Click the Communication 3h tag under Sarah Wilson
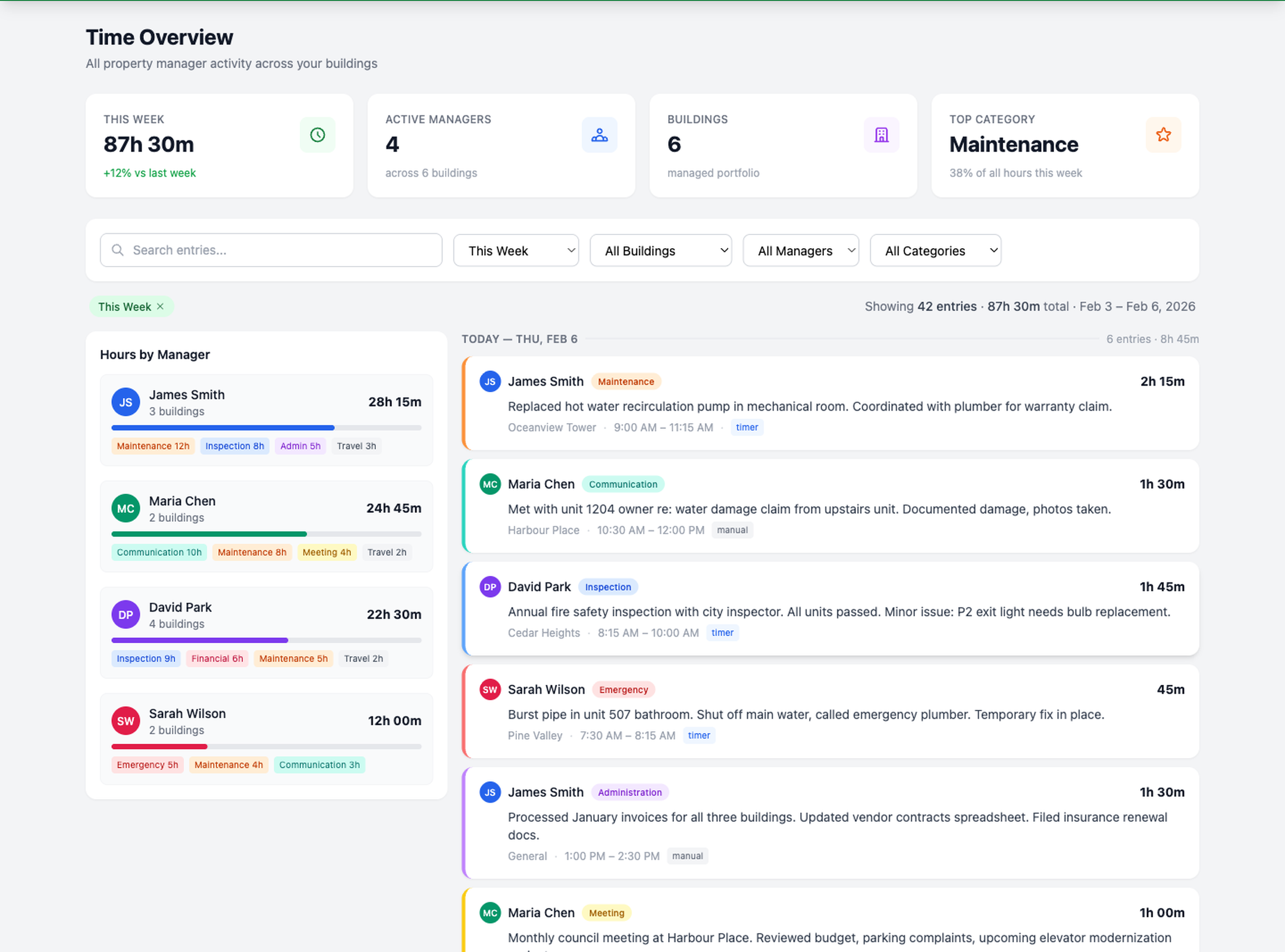1285x952 pixels. [x=319, y=765]
